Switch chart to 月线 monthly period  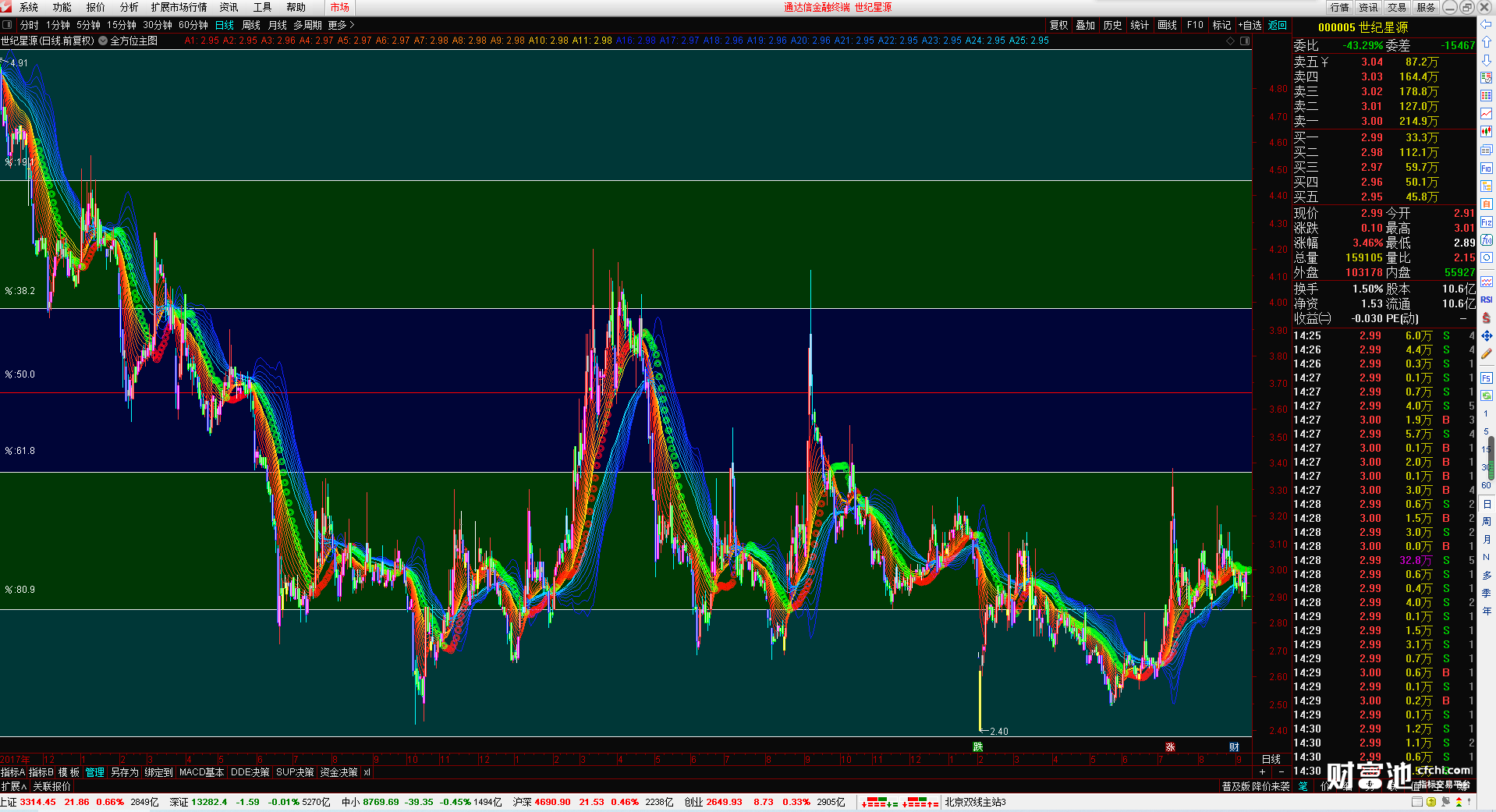(278, 25)
